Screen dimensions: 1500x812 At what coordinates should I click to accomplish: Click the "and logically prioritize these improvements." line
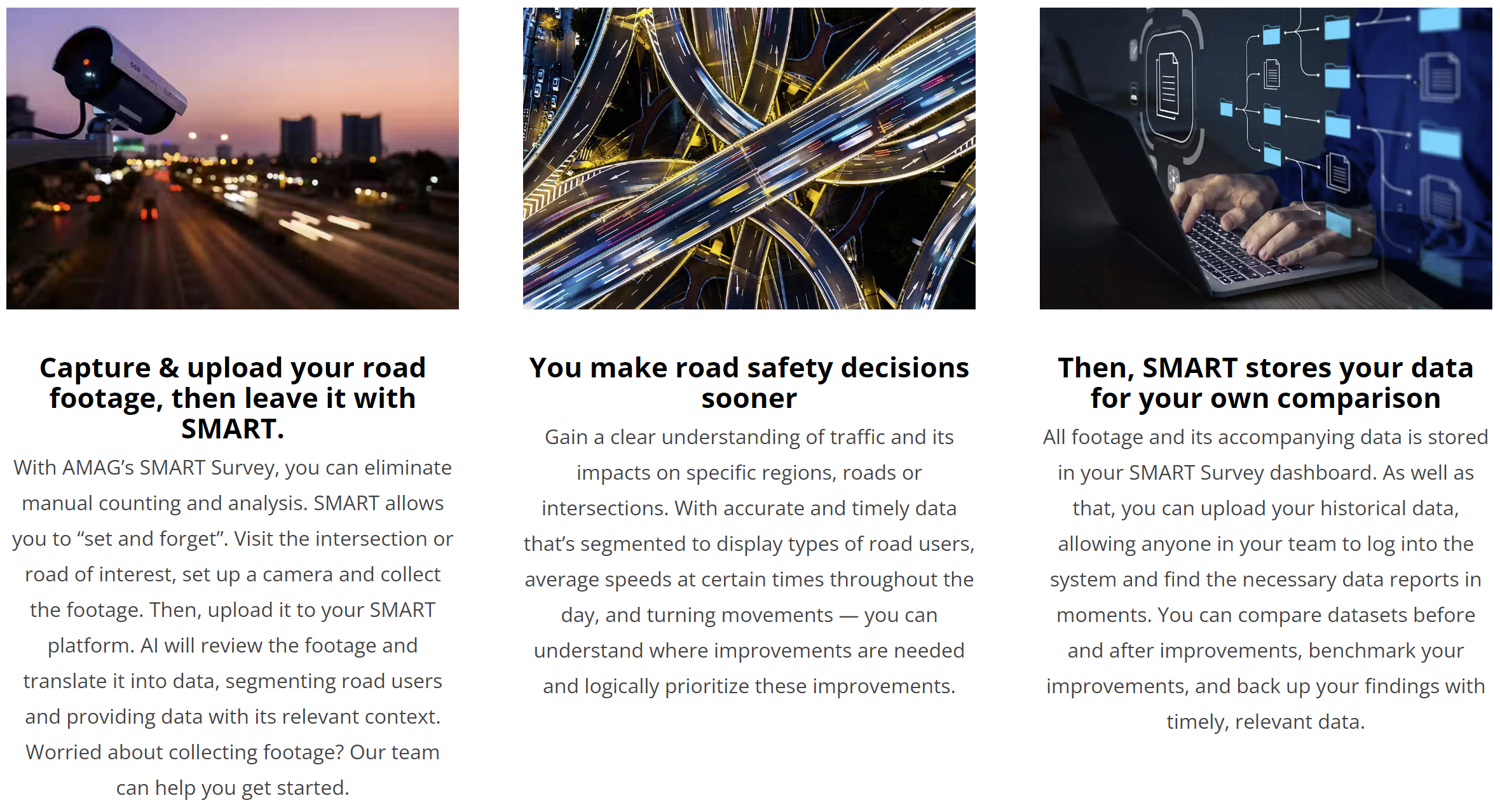point(749,686)
